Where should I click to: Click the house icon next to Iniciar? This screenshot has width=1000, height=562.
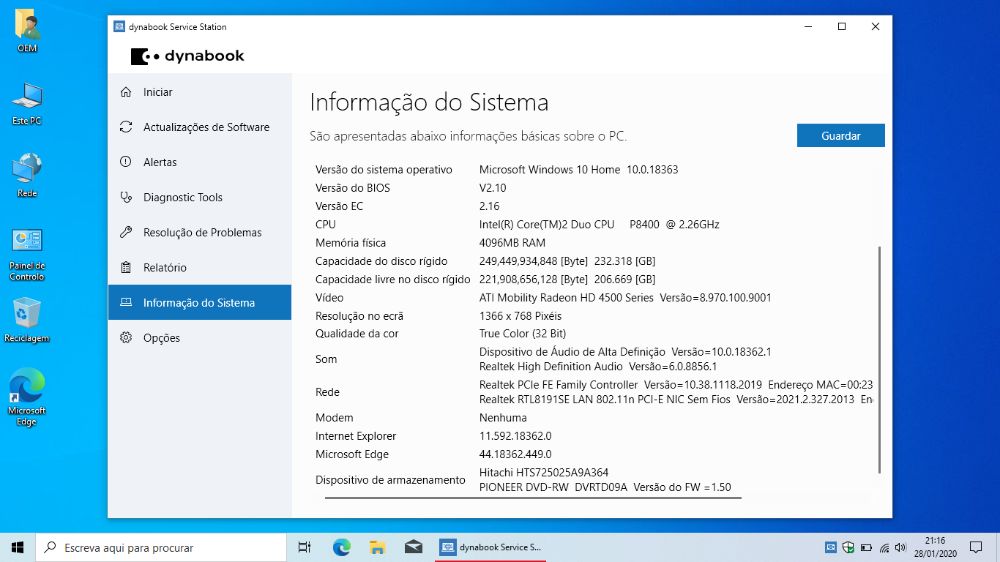pos(126,92)
